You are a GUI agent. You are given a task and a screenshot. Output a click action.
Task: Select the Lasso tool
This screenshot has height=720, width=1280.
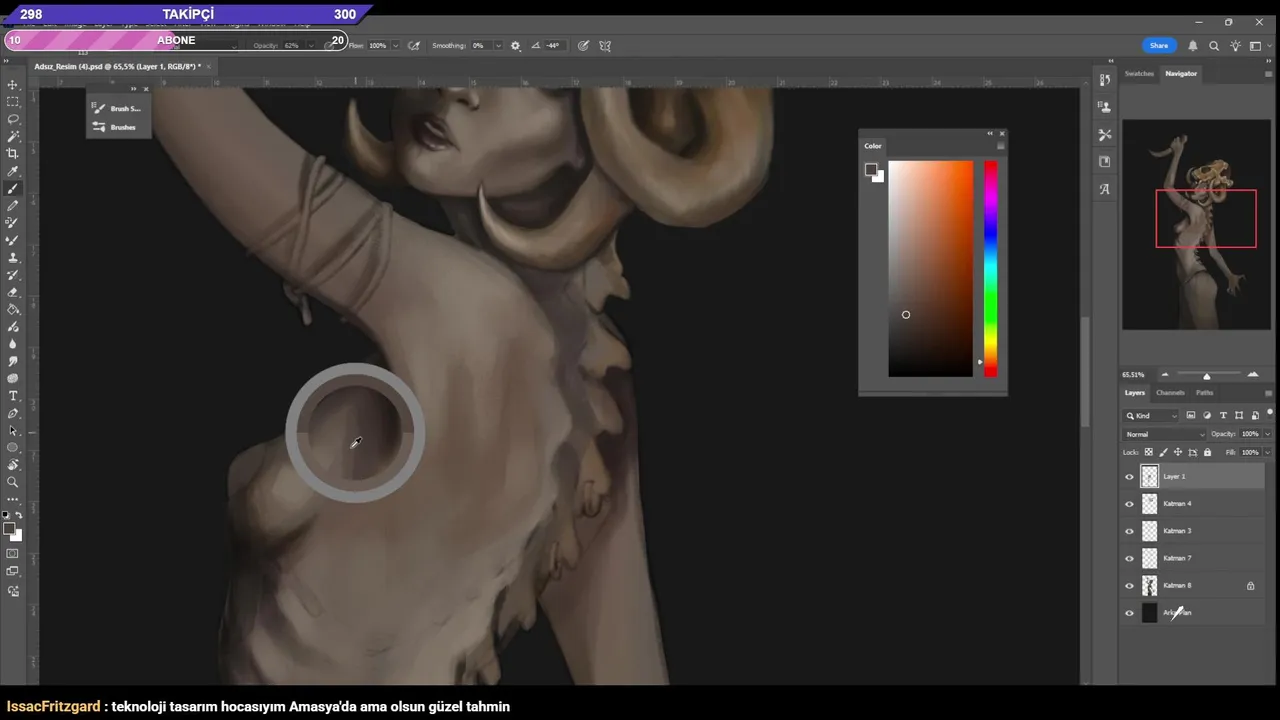pos(13,119)
